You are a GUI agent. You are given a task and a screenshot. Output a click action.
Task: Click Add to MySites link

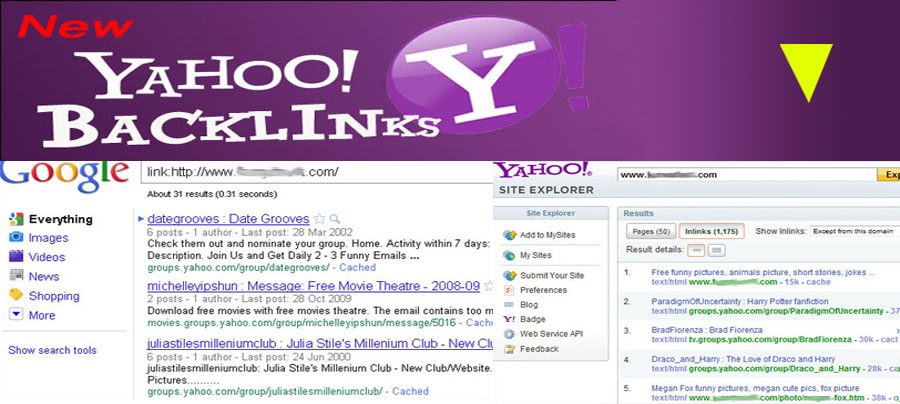pos(548,235)
